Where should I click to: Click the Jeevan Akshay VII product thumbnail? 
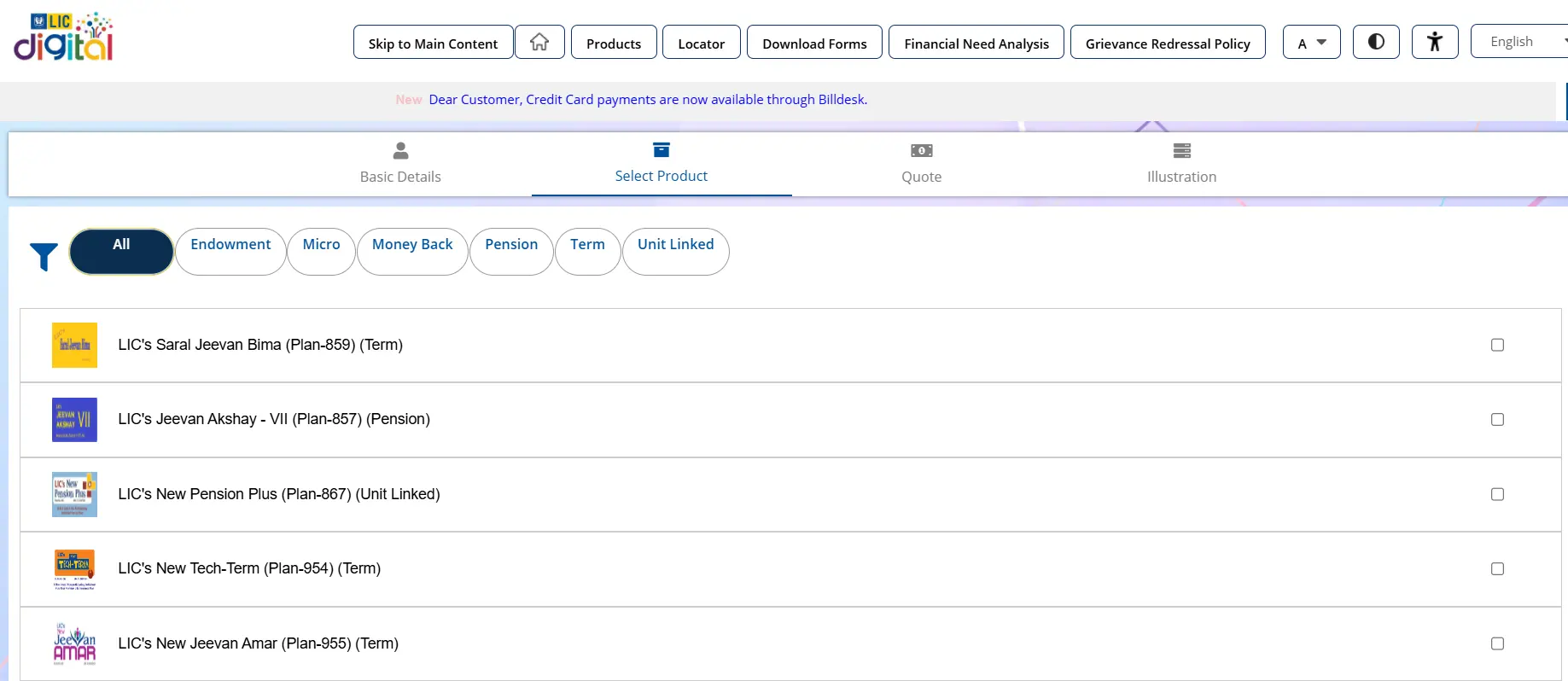coord(74,420)
